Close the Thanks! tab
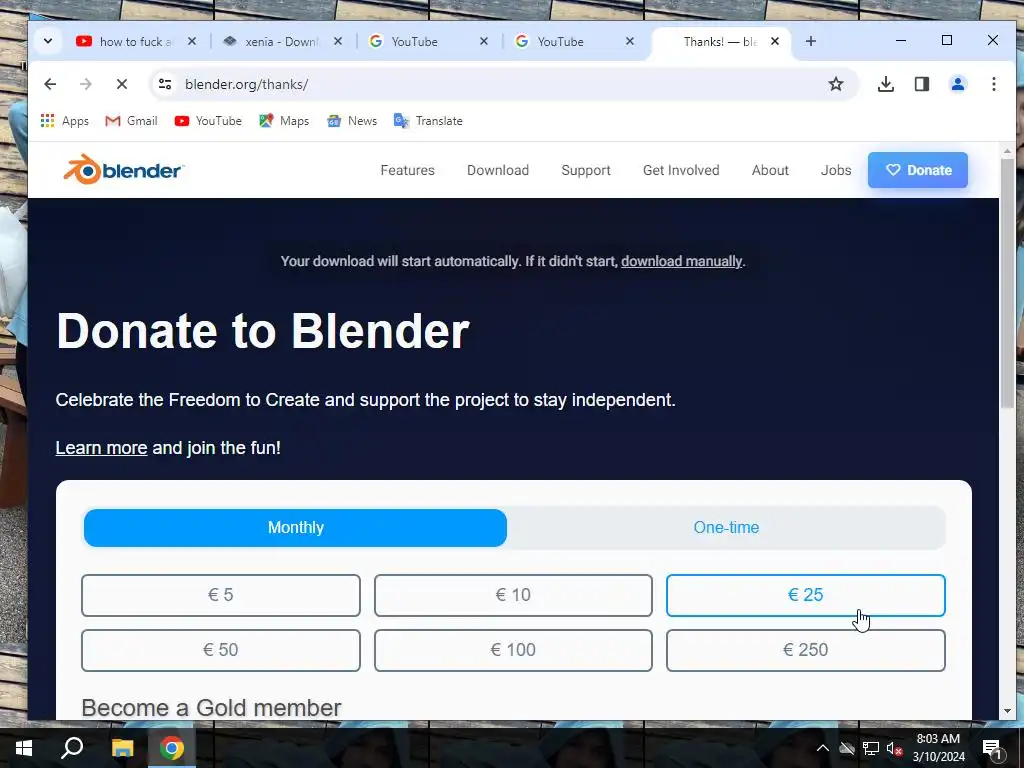1024x768 pixels. coord(775,41)
